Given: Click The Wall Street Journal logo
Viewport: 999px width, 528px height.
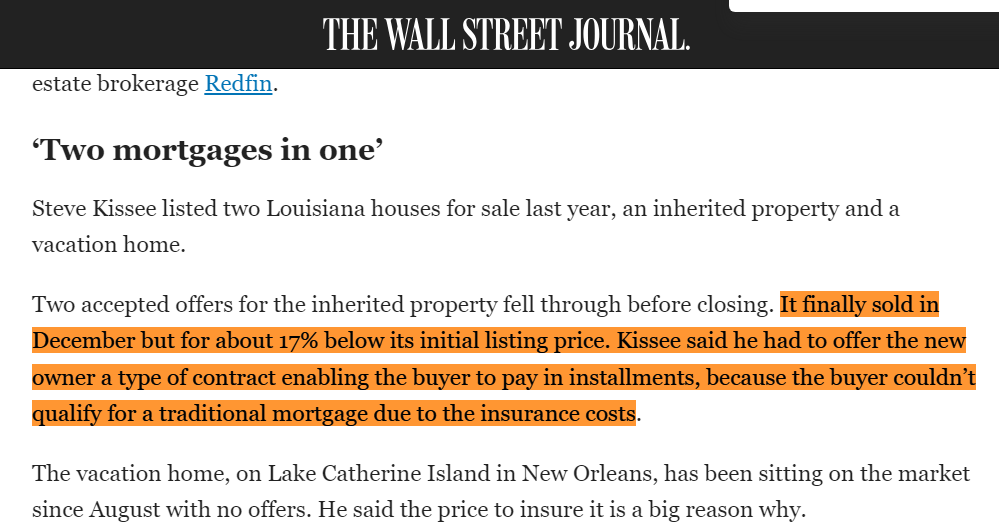Looking at the screenshot, I should pyautogui.click(x=506, y=35).
